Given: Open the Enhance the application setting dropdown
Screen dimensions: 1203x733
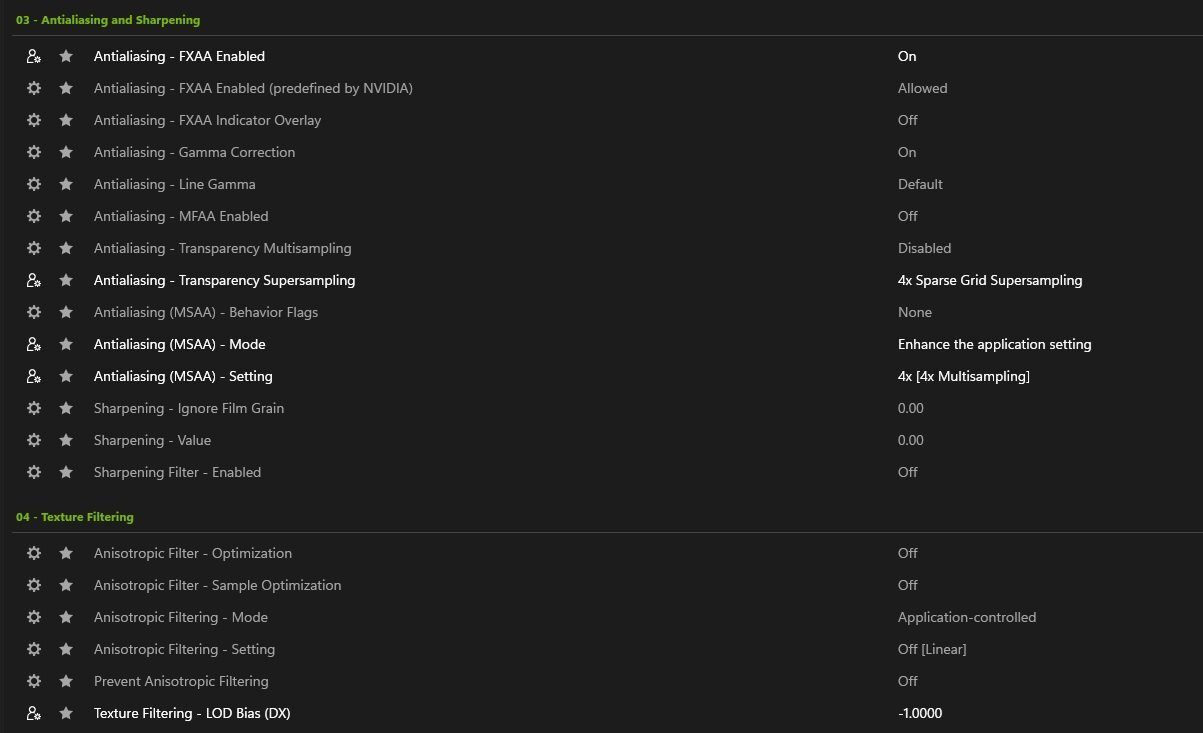Looking at the screenshot, I should coord(994,344).
